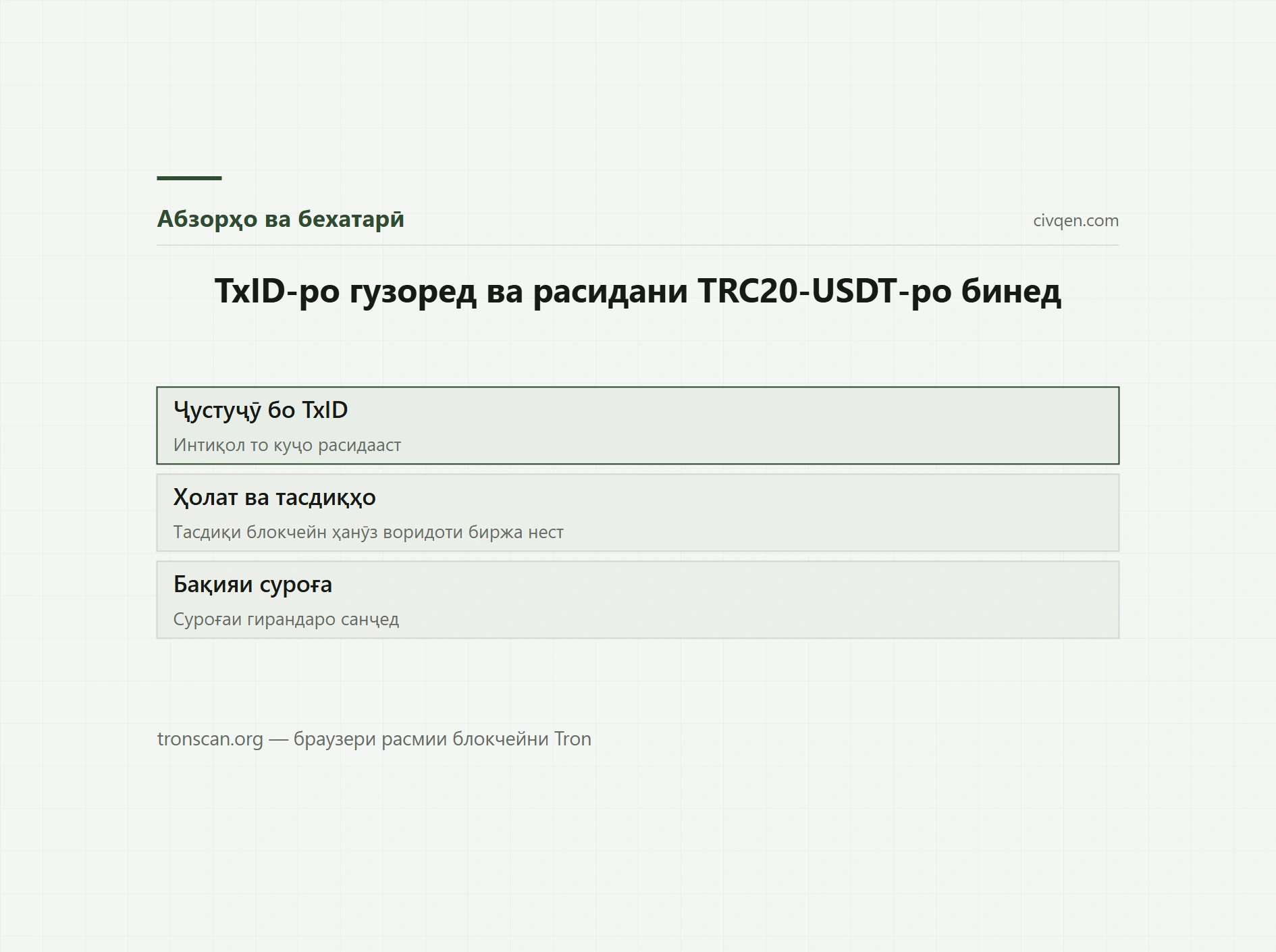Click "Тасдиқи блокчейн ҳанӯз воридоти биржа нест"
The width and height of the screenshot is (1276, 952).
368,532
